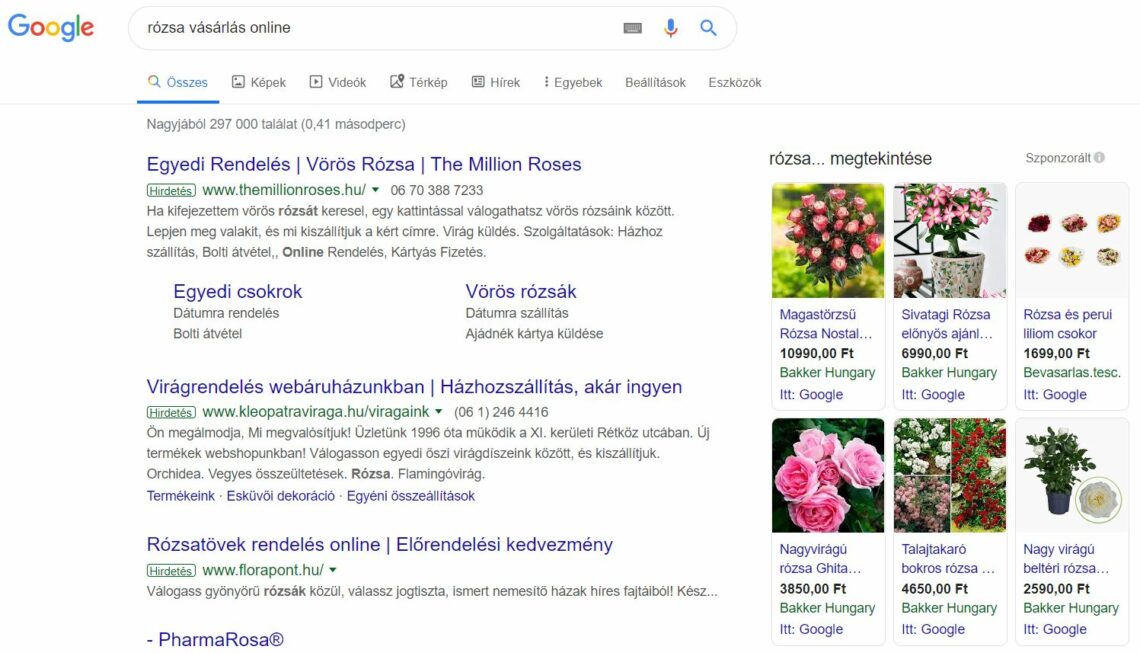Image resolution: width=1140 pixels, height=653 pixels.
Task: Click the 2590,00 Ft price
Action: [x=1056, y=589]
